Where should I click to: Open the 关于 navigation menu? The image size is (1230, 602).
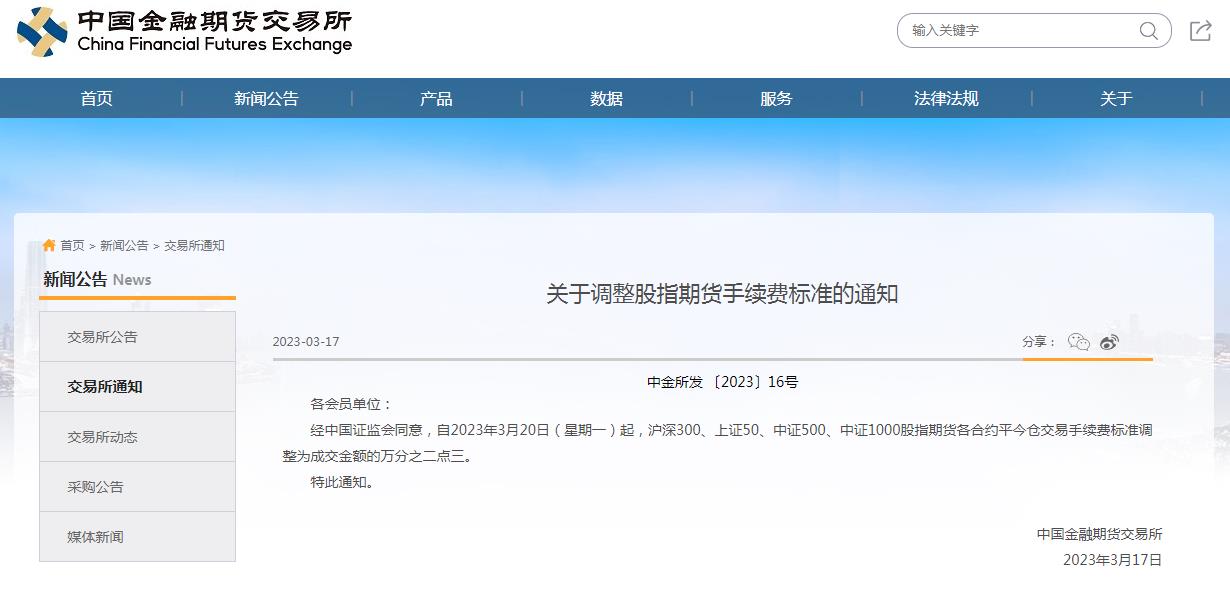[1116, 98]
